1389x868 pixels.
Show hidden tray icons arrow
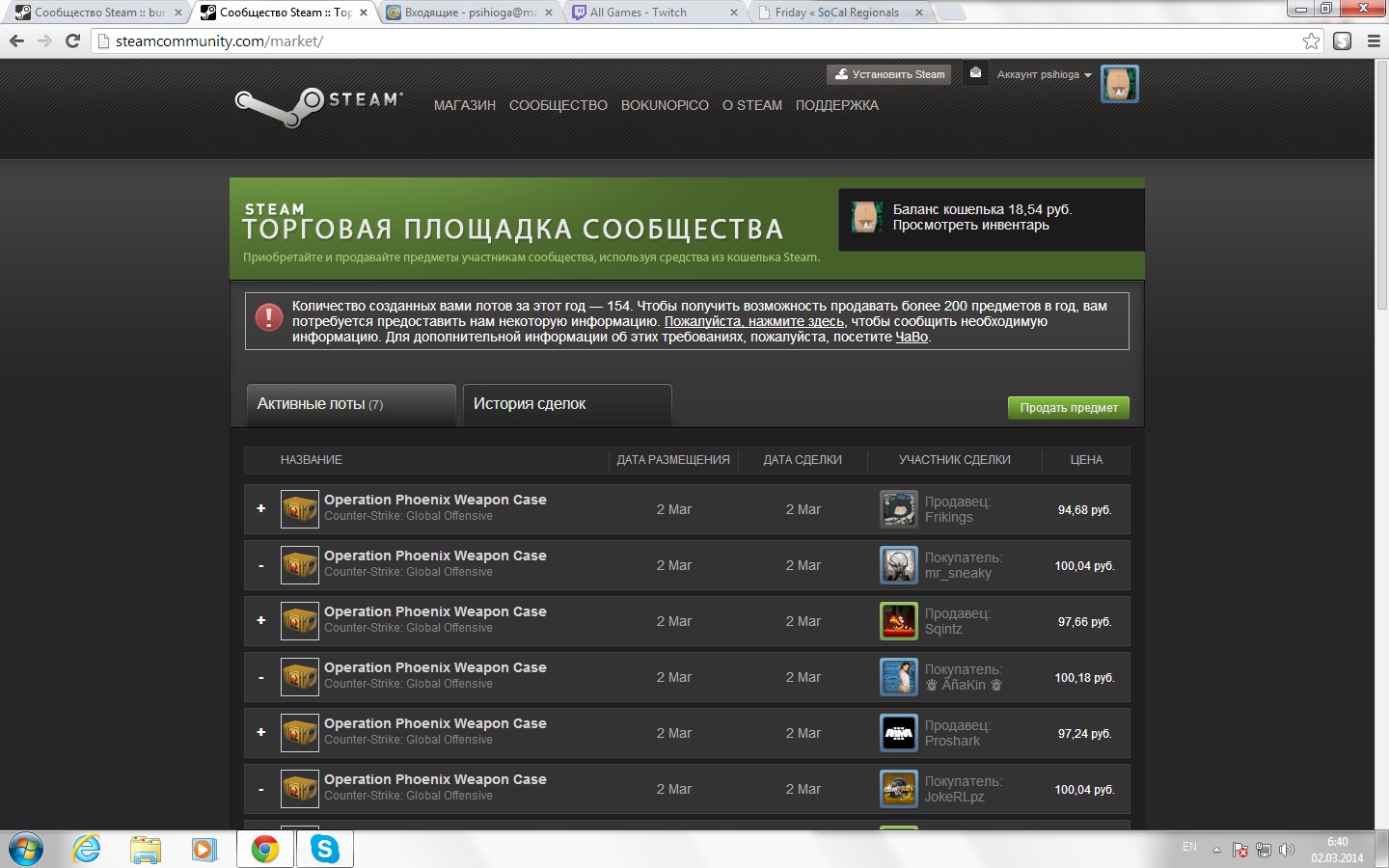[1216, 850]
